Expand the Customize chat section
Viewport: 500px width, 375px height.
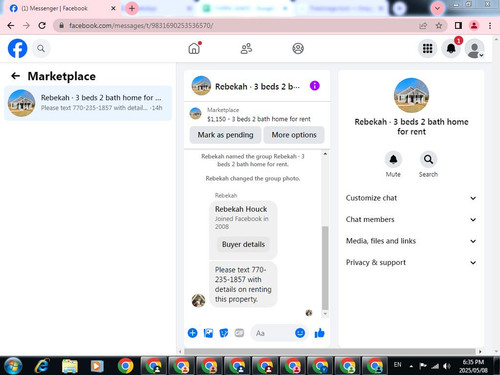[411, 198]
